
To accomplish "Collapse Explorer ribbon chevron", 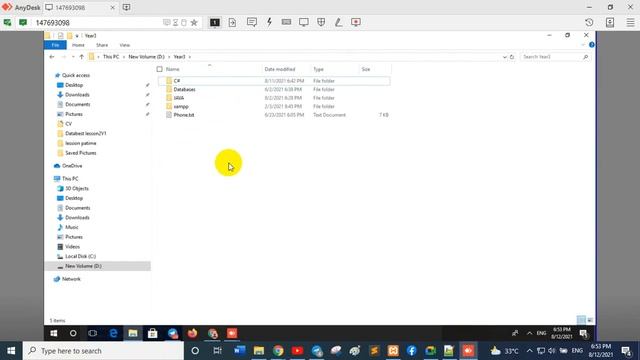I will 583,45.
